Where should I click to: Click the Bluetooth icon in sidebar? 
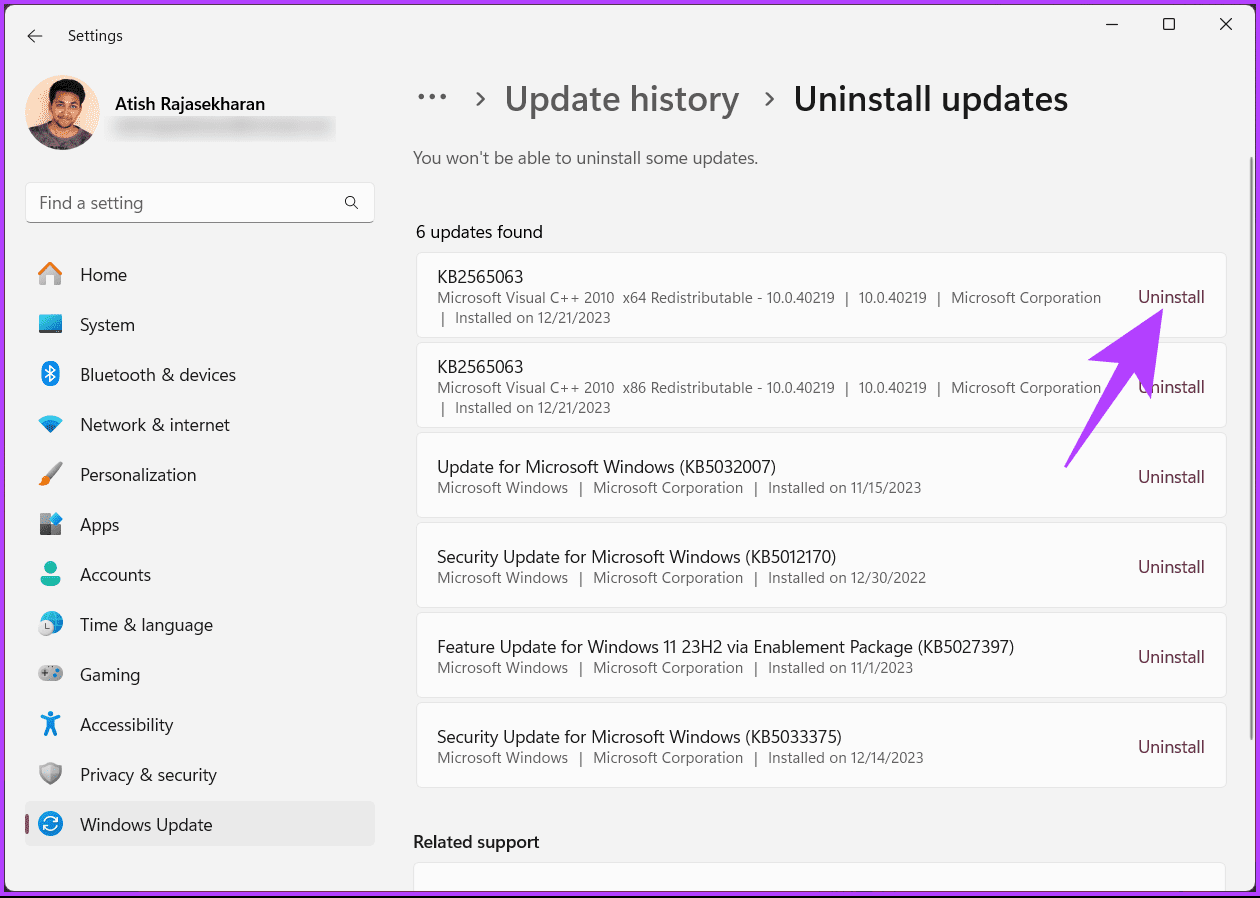(50, 374)
